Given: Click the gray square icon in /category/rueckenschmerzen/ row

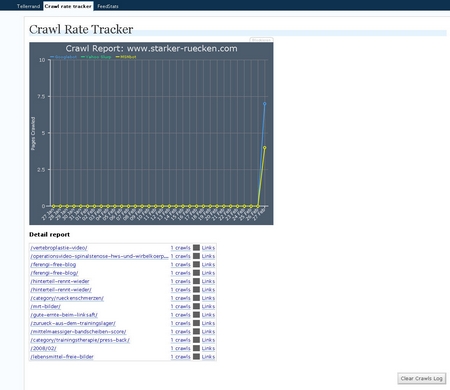Looking at the screenshot, I should (x=196, y=298).
